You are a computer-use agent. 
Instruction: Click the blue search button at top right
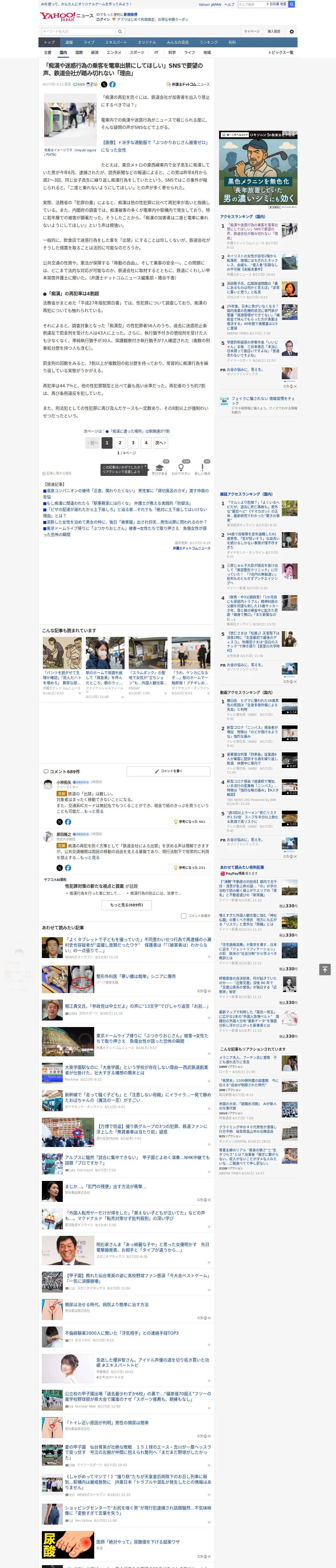[x=292, y=4]
